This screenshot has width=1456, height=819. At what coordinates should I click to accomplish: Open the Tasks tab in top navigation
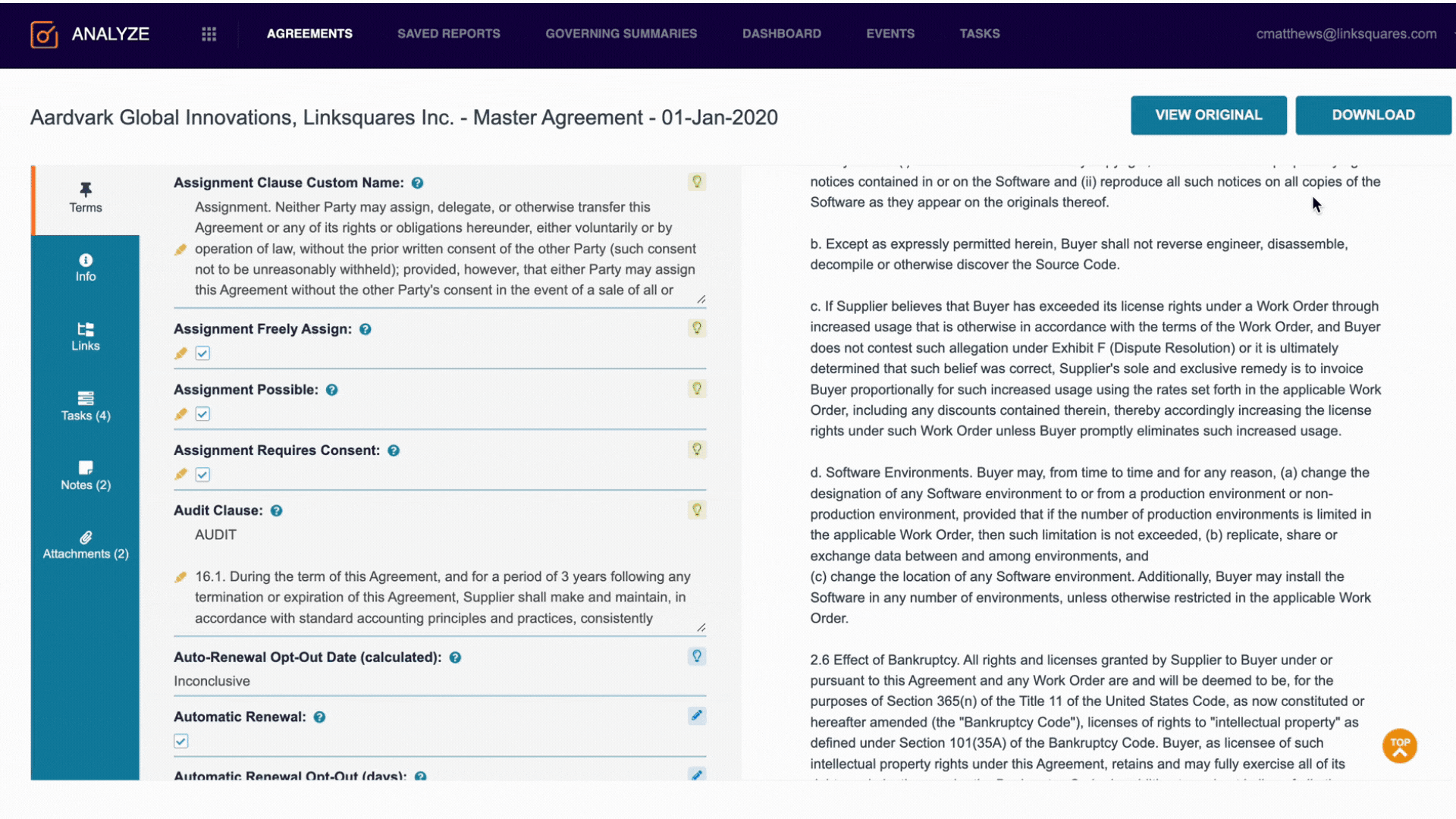click(x=980, y=34)
